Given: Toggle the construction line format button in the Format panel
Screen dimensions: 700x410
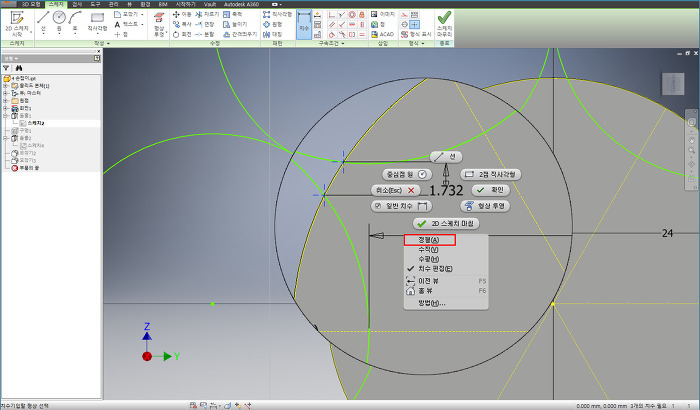Looking at the screenshot, I should click(404, 14).
